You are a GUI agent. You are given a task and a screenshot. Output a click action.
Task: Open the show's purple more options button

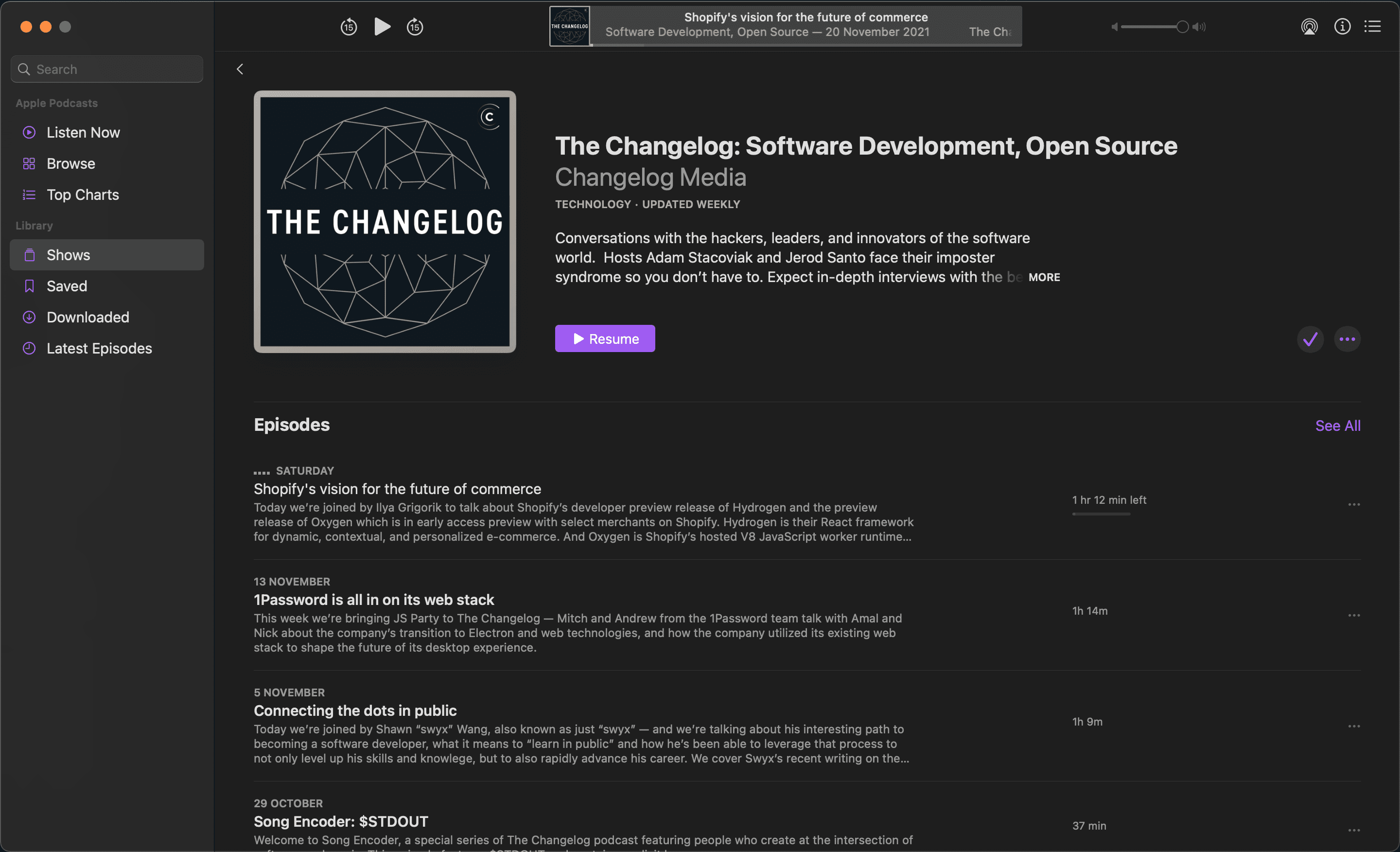coord(1347,339)
